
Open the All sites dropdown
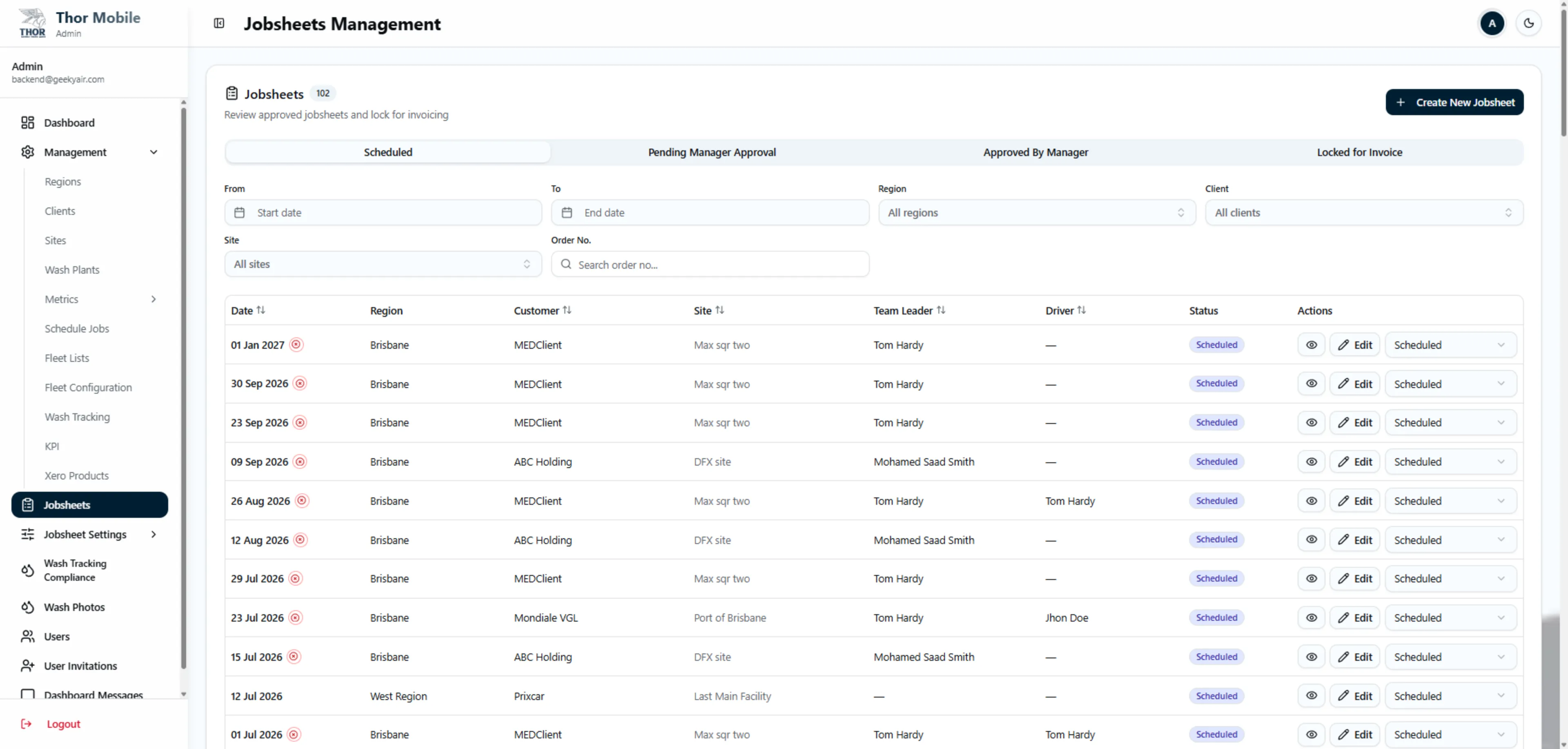[x=383, y=264]
